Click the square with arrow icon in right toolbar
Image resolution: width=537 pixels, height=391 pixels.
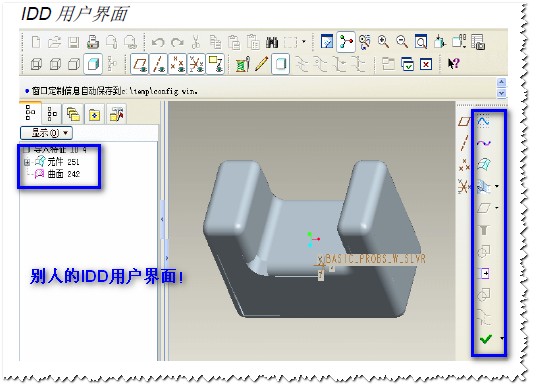point(484,273)
